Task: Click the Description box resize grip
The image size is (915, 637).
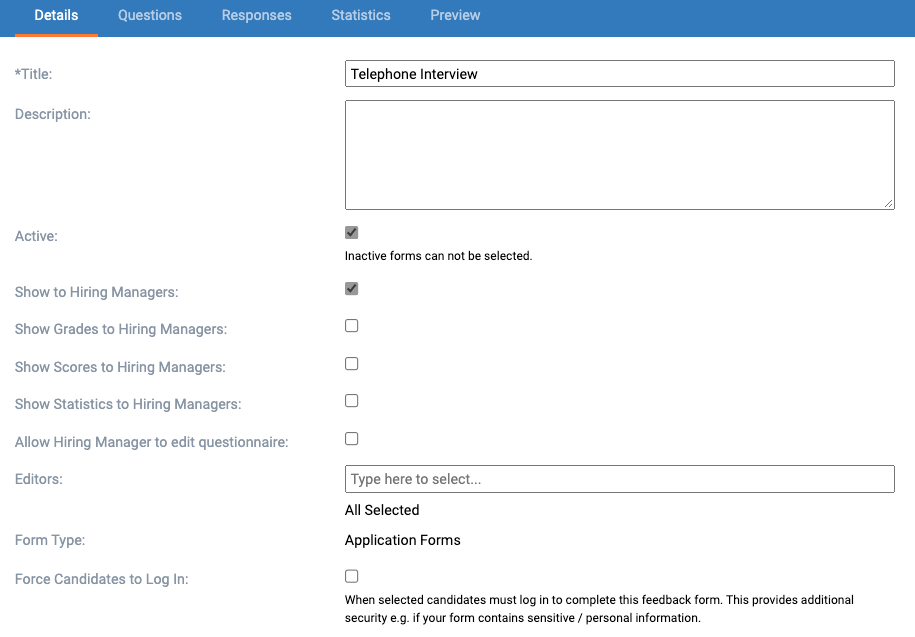Action: pyautogui.click(x=890, y=204)
